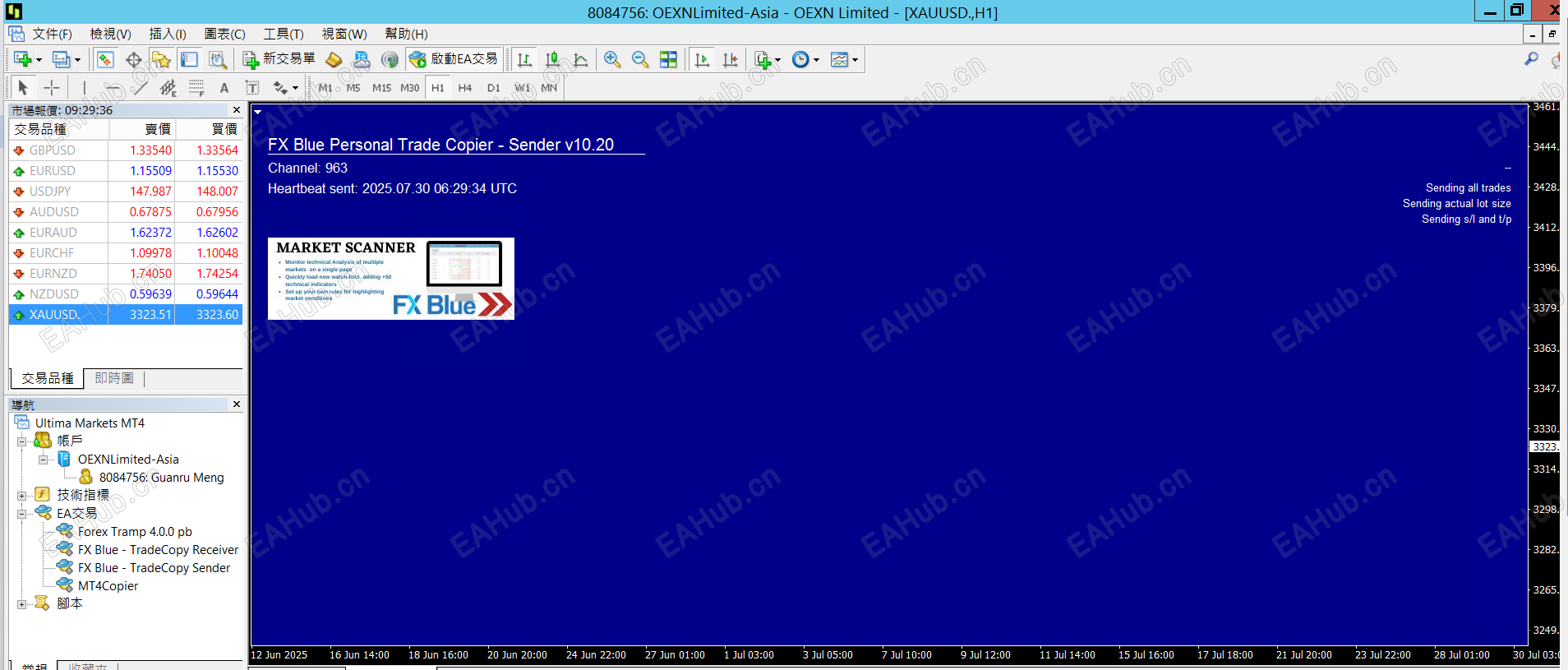Open the chart profiles icon
The image size is (1568, 670).
coord(61,59)
